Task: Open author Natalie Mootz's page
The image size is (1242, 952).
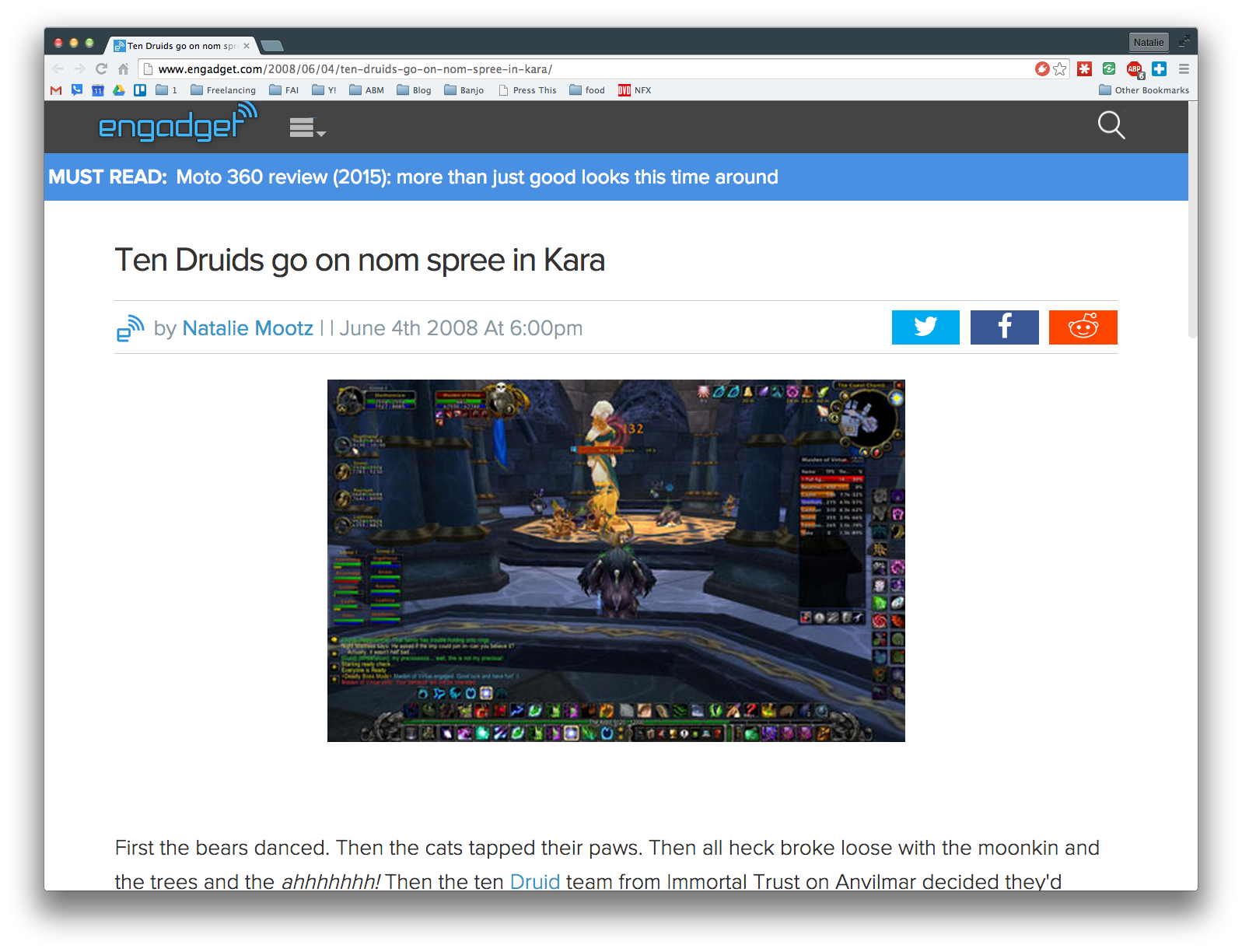Action: 247,328
